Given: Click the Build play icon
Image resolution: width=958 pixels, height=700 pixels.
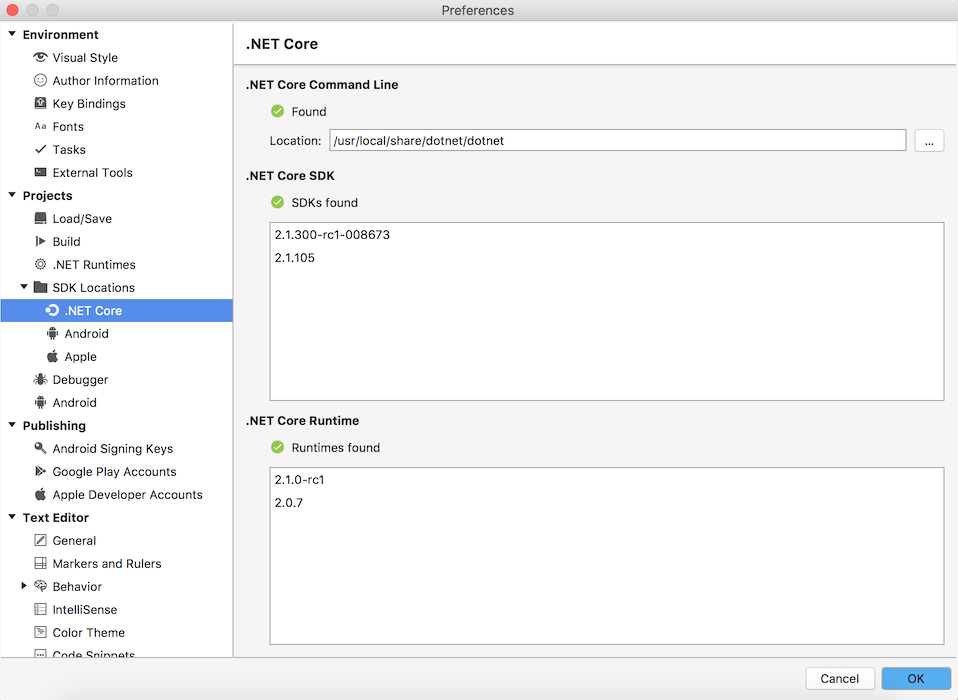Looking at the screenshot, I should [40, 241].
